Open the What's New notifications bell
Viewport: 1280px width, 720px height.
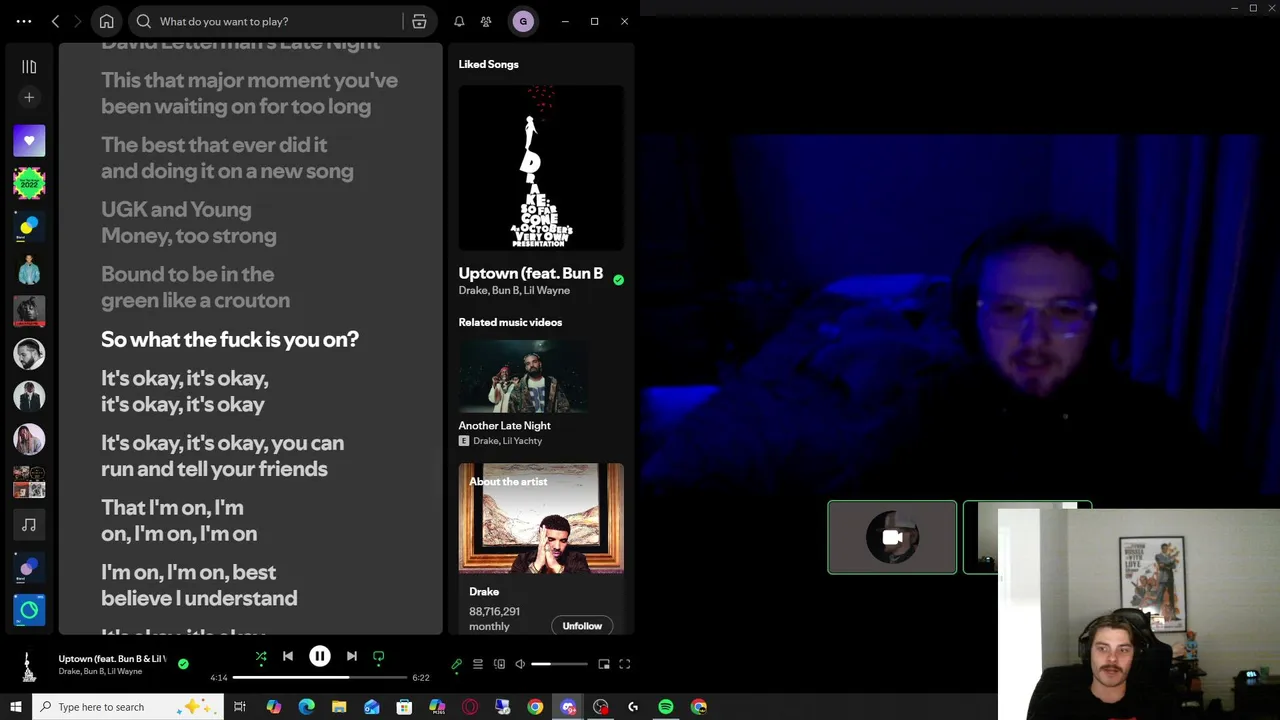459,21
